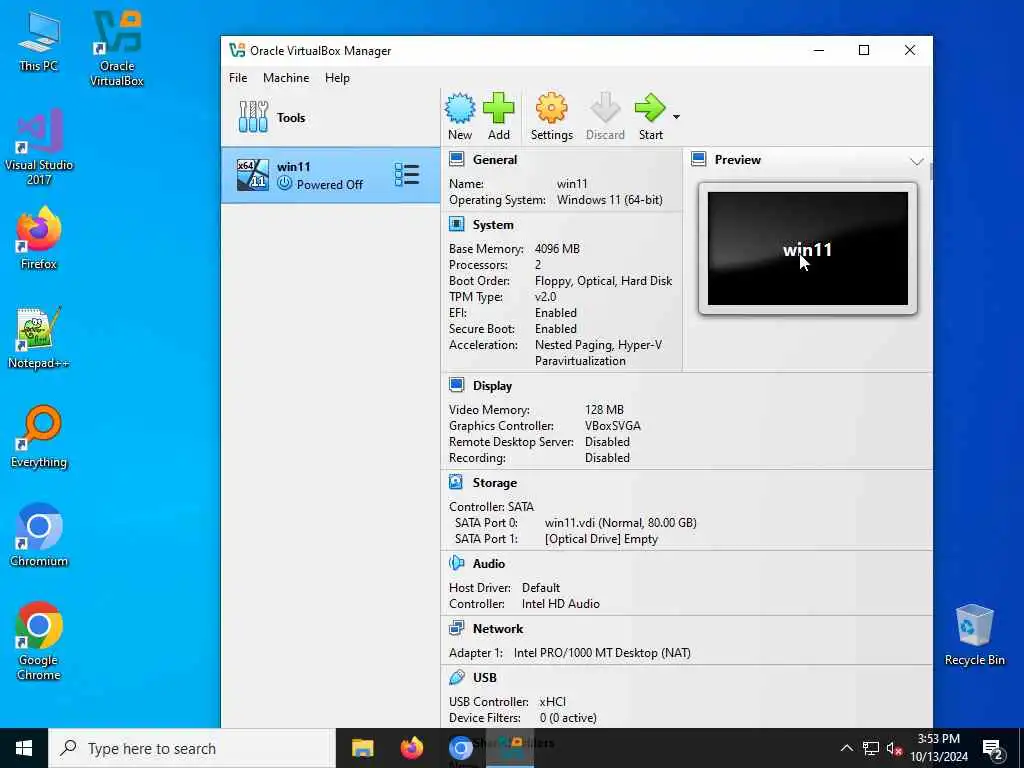Open the Start button dropdown arrow
1024x768 pixels.
(x=677, y=117)
